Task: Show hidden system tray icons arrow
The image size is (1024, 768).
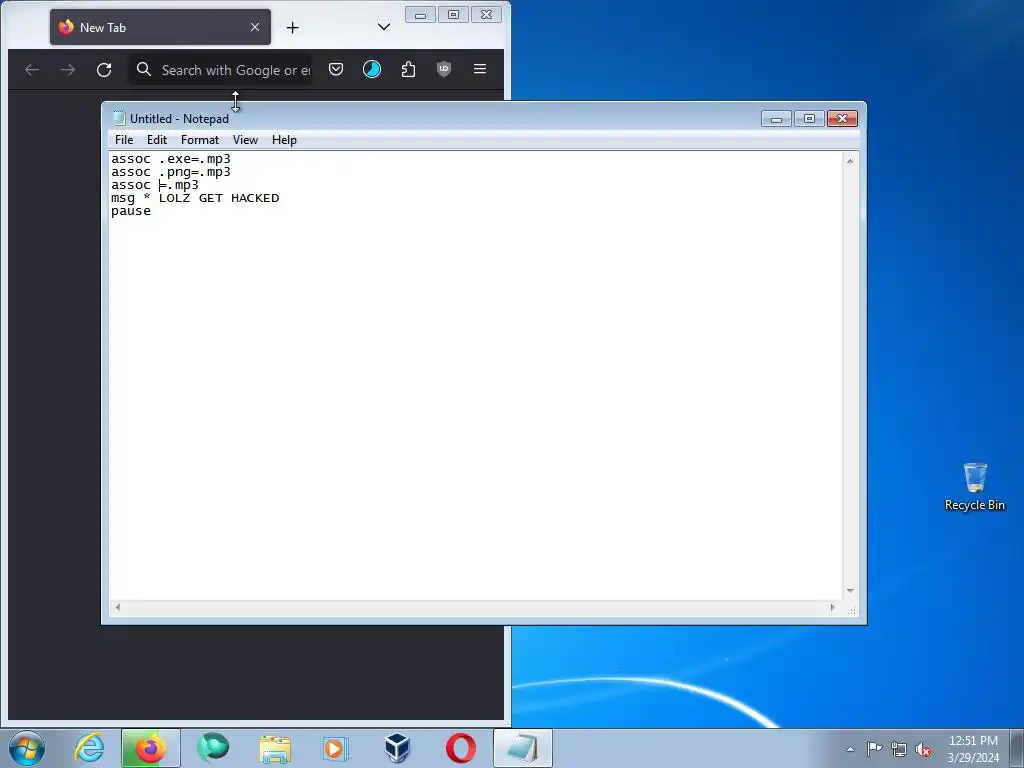Action: click(x=850, y=749)
